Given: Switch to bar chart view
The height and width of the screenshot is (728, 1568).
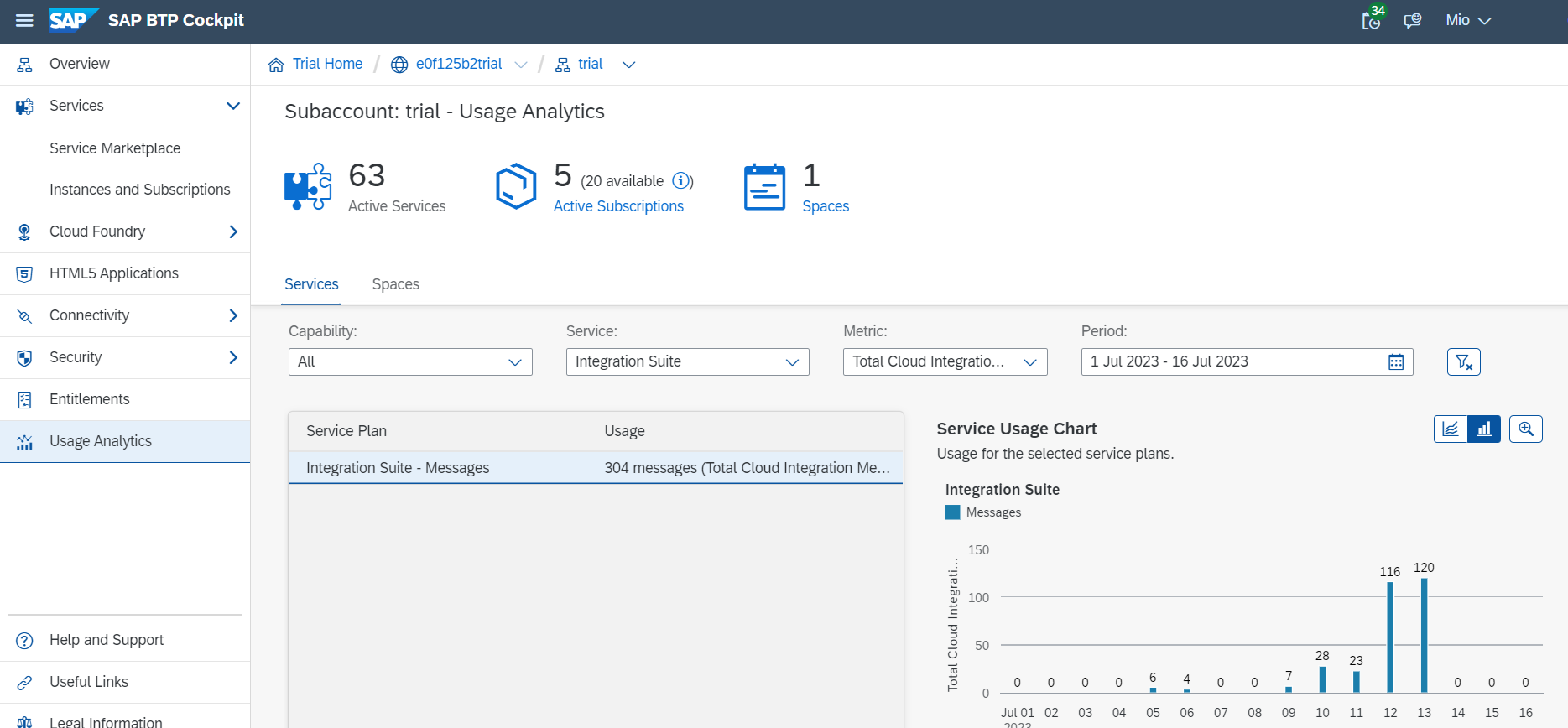Looking at the screenshot, I should [1484, 429].
